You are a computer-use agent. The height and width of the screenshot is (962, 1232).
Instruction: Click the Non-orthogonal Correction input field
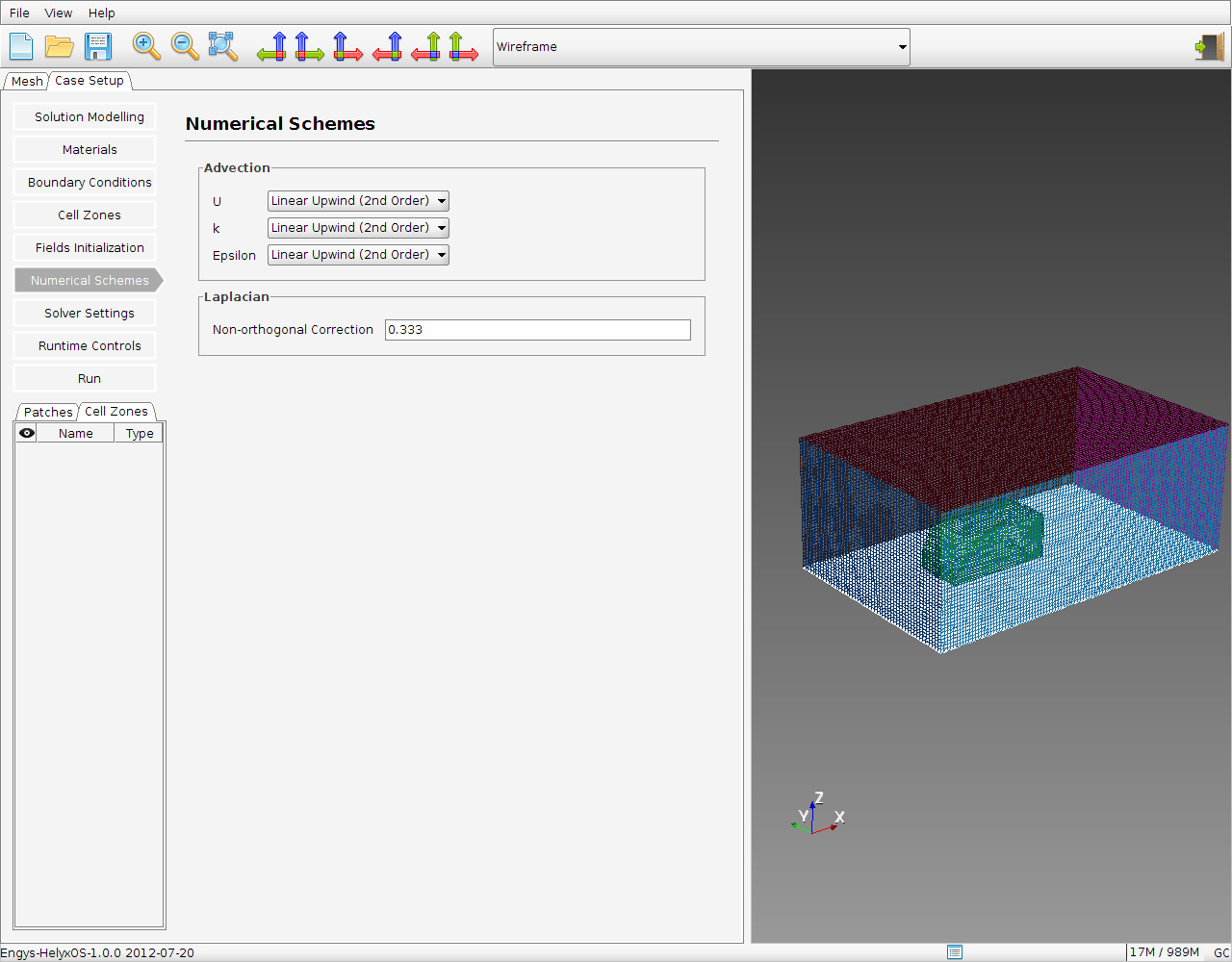[x=538, y=330]
